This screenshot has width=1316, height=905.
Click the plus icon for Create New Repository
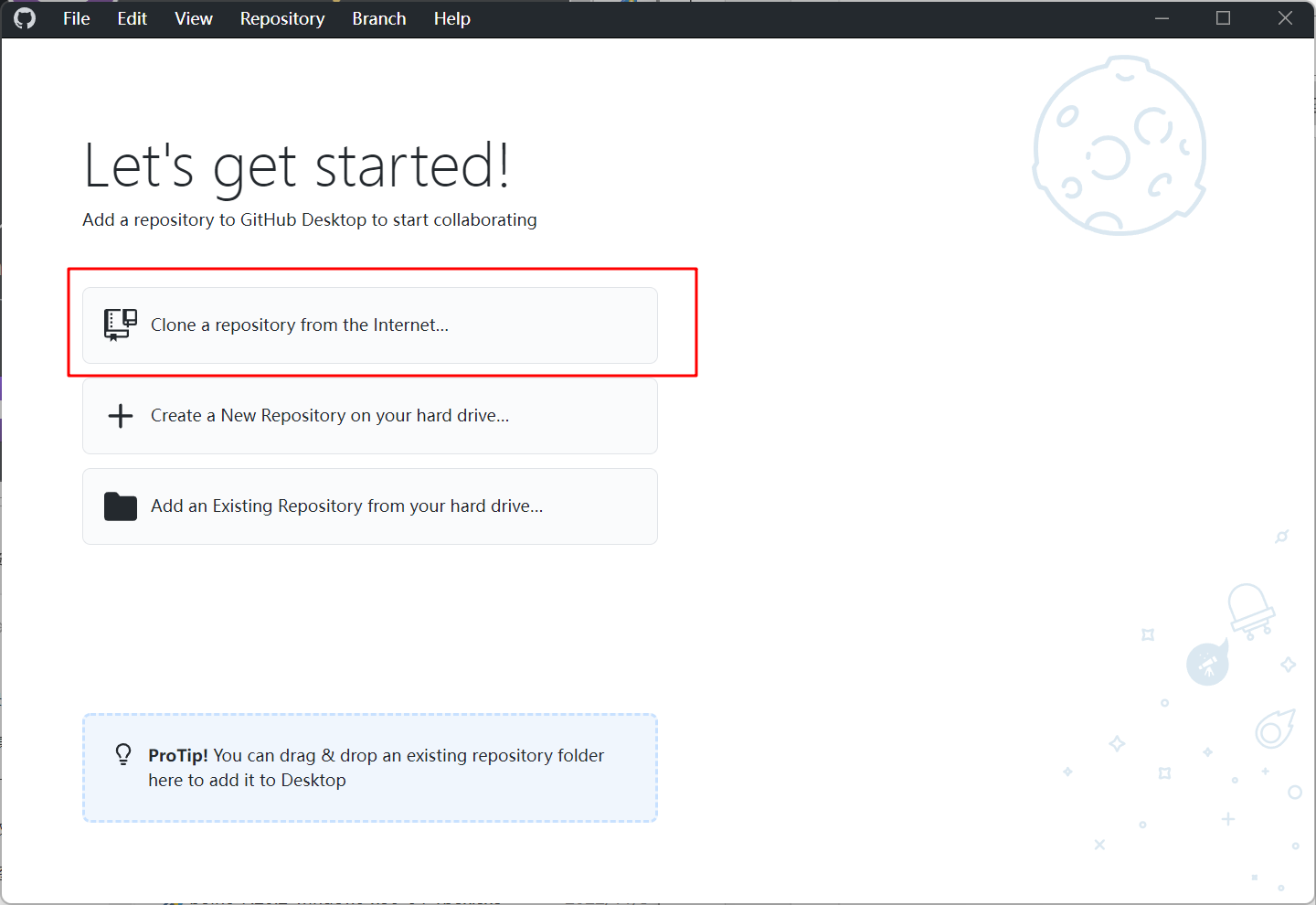[x=120, y=416]
